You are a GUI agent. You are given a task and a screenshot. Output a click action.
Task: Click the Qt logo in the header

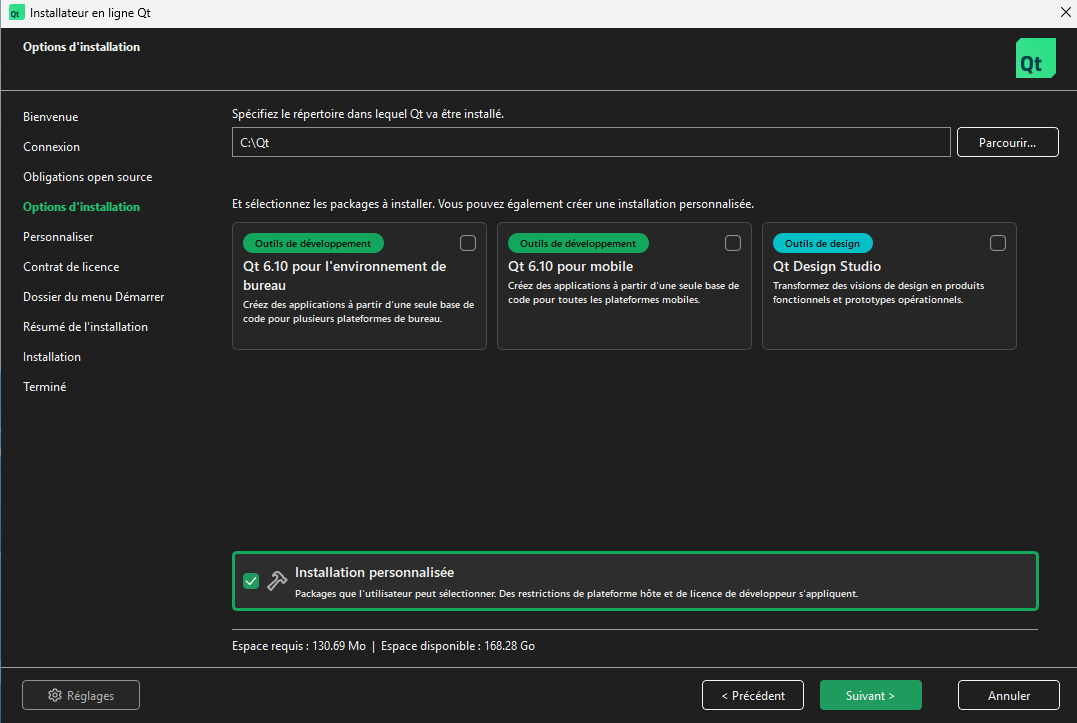[x=1035, y=59]
